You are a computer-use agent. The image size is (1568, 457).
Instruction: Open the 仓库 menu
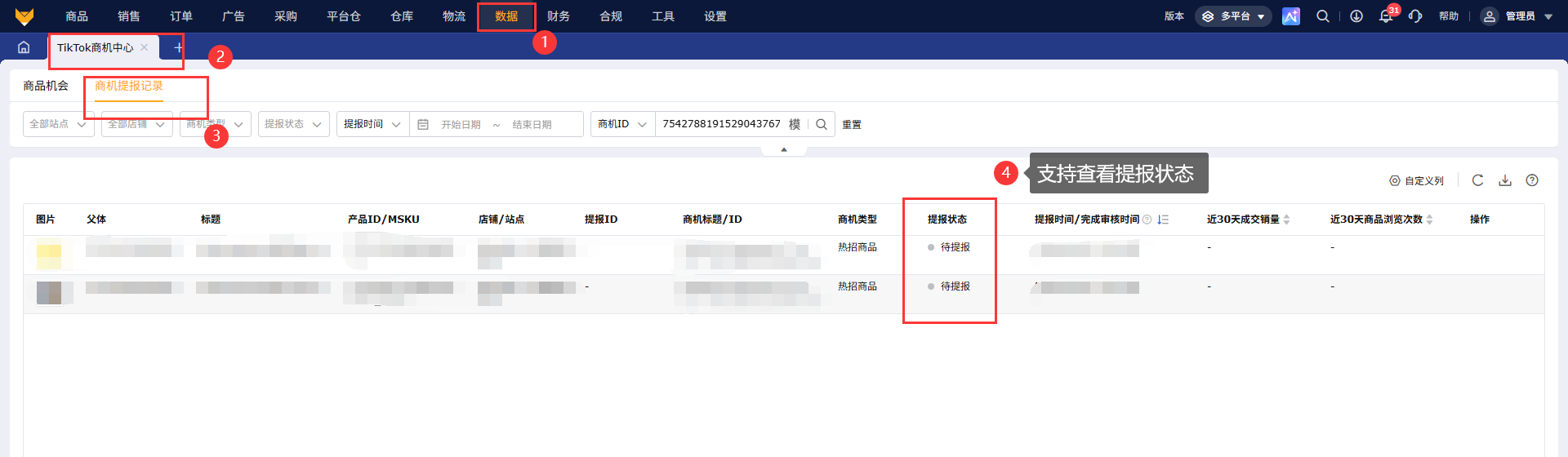tap(402, 16)
